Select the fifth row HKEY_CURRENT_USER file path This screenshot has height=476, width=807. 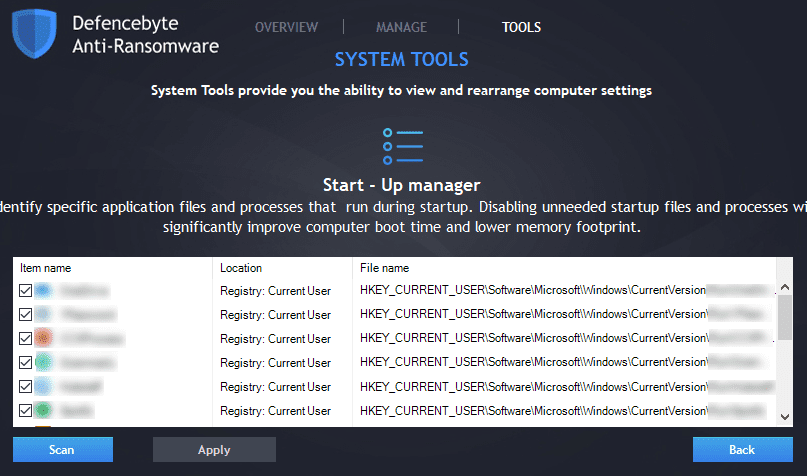tap(533, 386)
